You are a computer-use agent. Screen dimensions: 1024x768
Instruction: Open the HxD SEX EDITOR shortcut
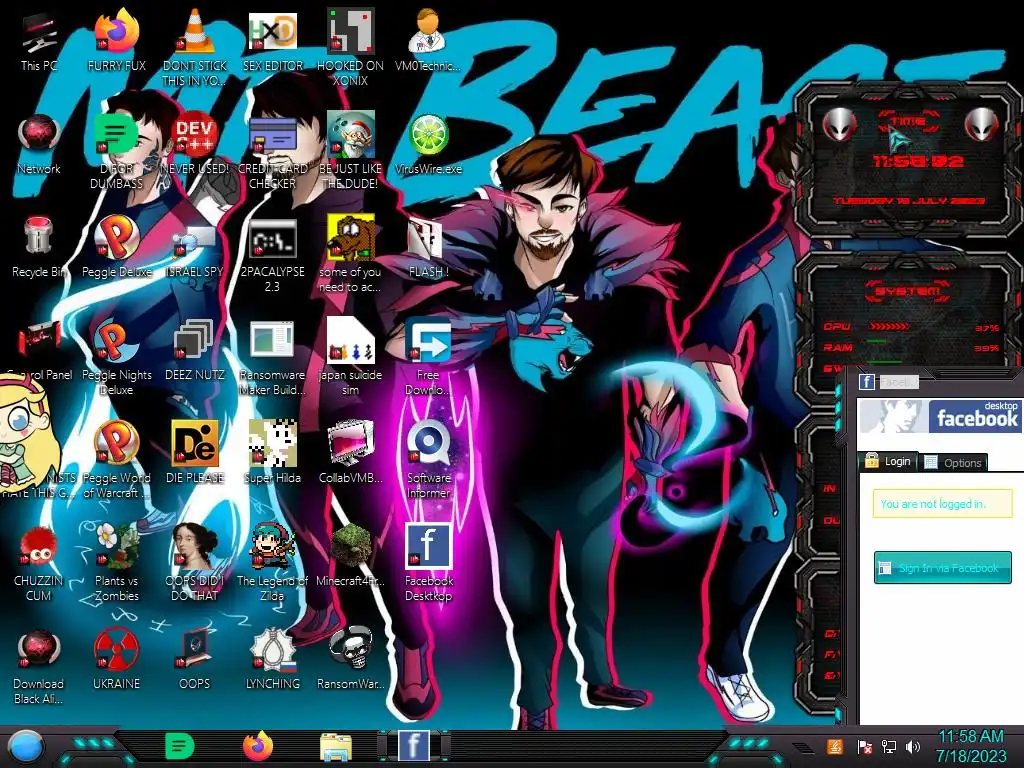[273, 40]
